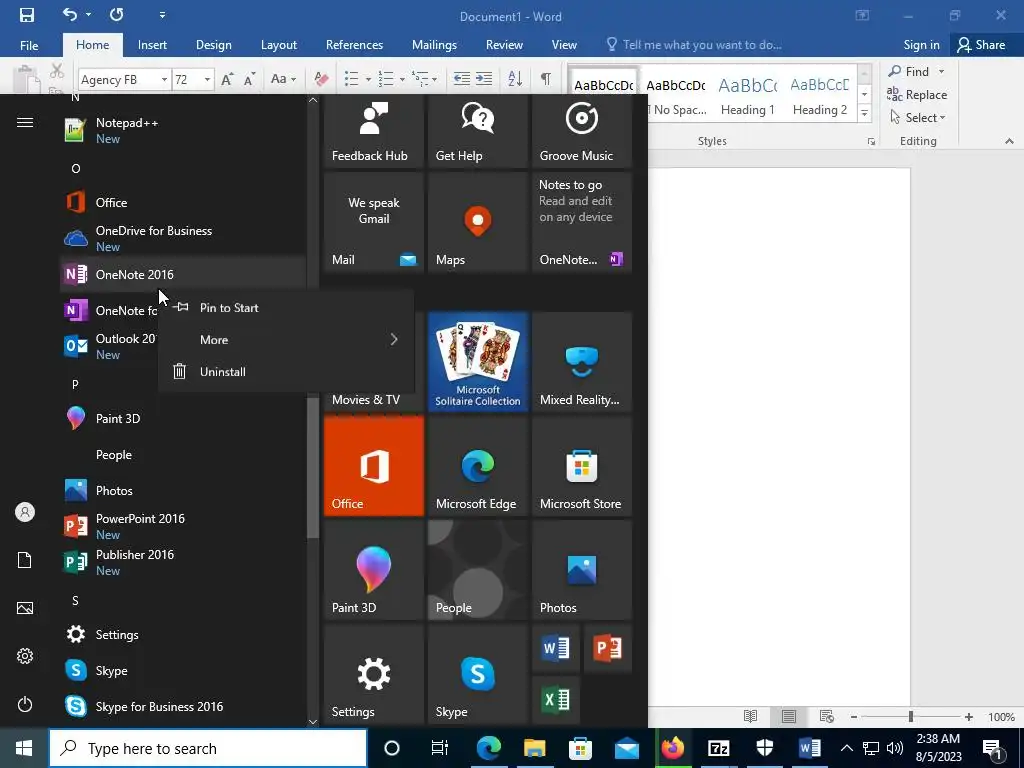
Task: Expand the More submenu in the context menu
Action: click(x=286, y=340)
